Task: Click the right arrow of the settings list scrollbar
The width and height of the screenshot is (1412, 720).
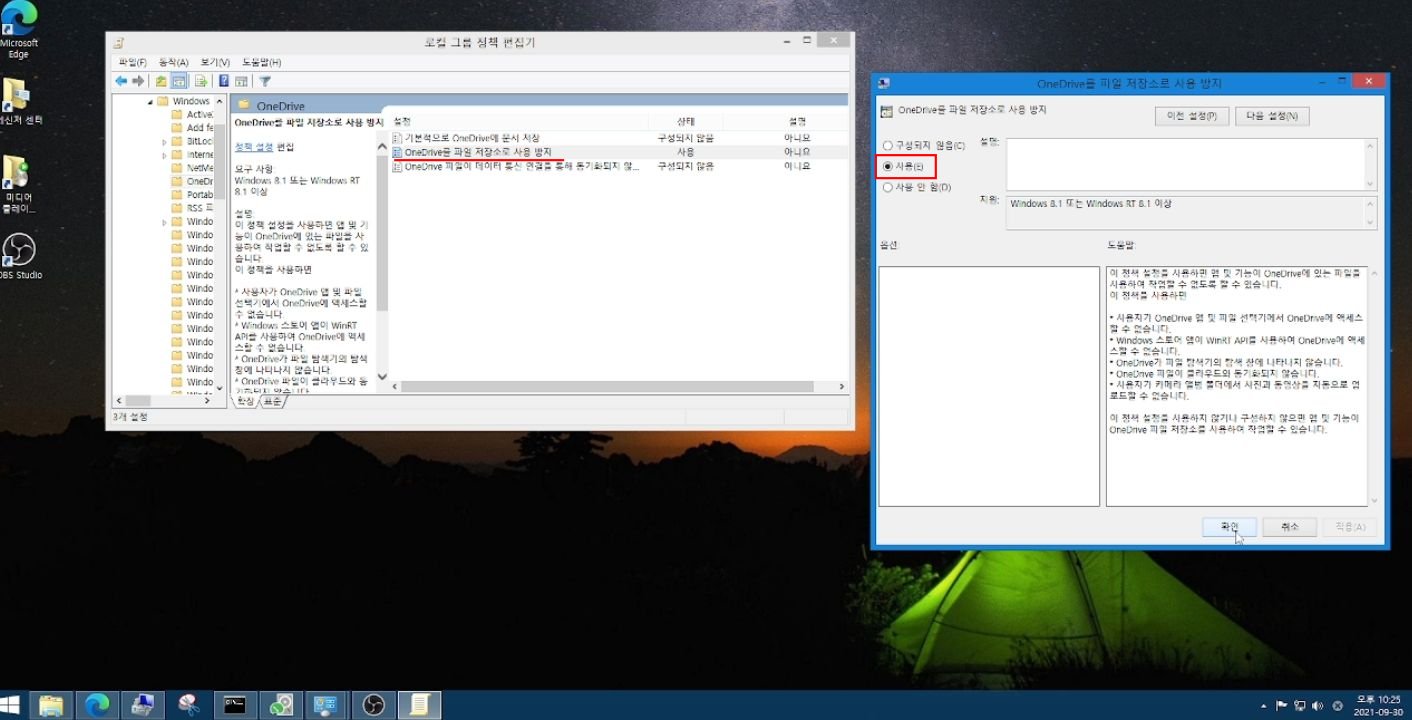Action: (x=842, y=386)
